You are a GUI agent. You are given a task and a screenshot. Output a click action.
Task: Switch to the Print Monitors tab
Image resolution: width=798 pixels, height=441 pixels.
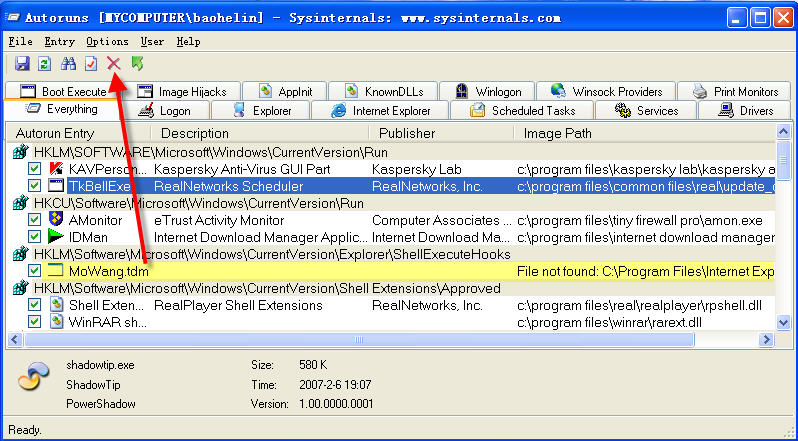pyautogui.click(x=735, y=92)
